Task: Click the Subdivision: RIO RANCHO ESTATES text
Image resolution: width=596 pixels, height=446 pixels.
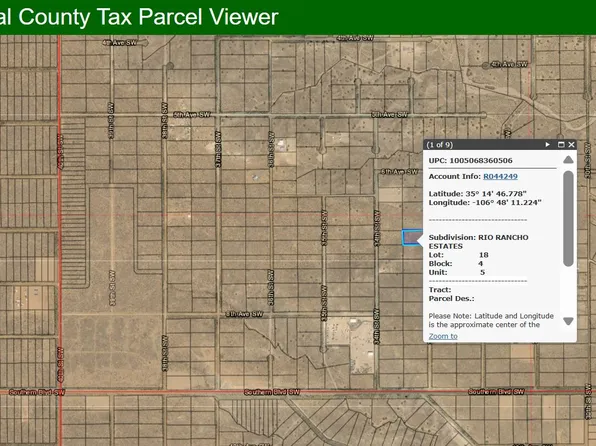Action: tap(479, 242)
